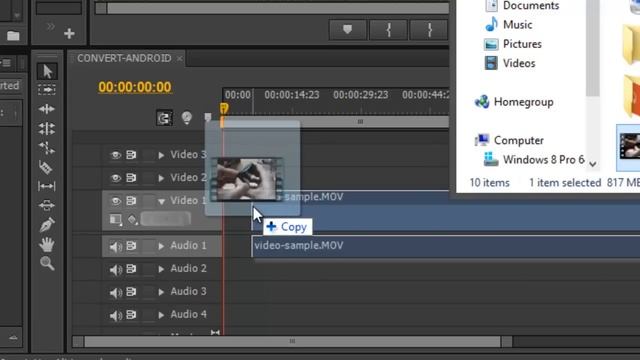The width and height of the screenshot is (640, 360).
Task: Toggle timeline Snap magnet icon
Action: (164, 118)
